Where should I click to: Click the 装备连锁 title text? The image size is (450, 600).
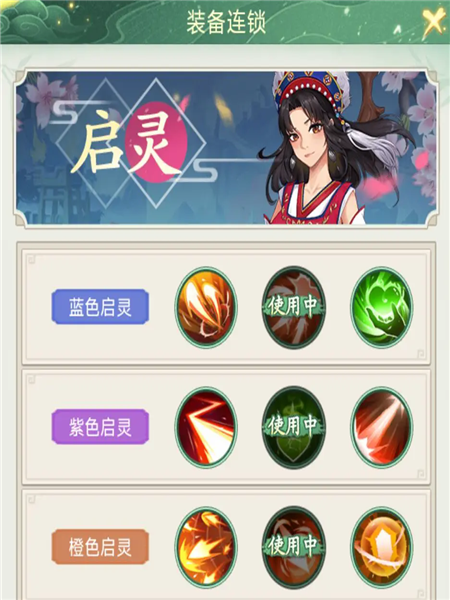(226, 23)
